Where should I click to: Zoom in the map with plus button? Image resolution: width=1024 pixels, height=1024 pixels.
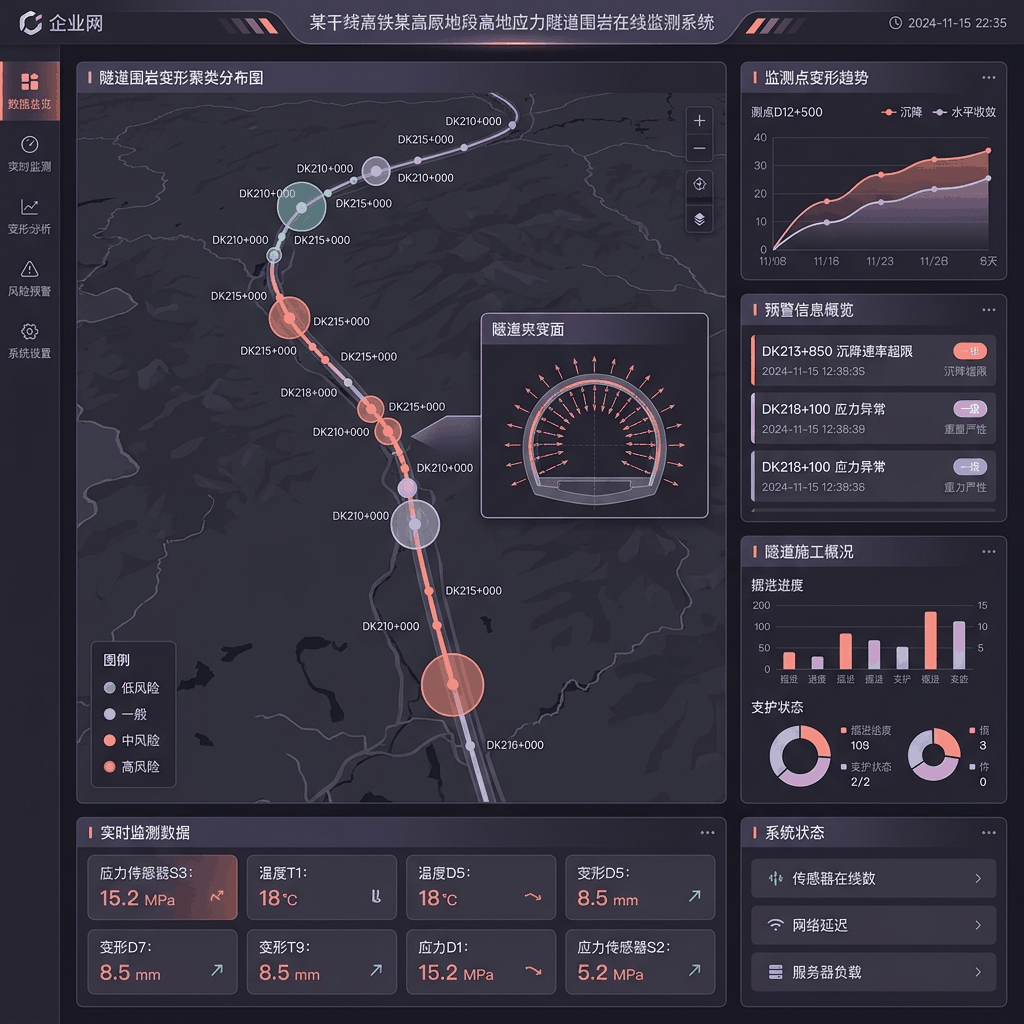699,120
